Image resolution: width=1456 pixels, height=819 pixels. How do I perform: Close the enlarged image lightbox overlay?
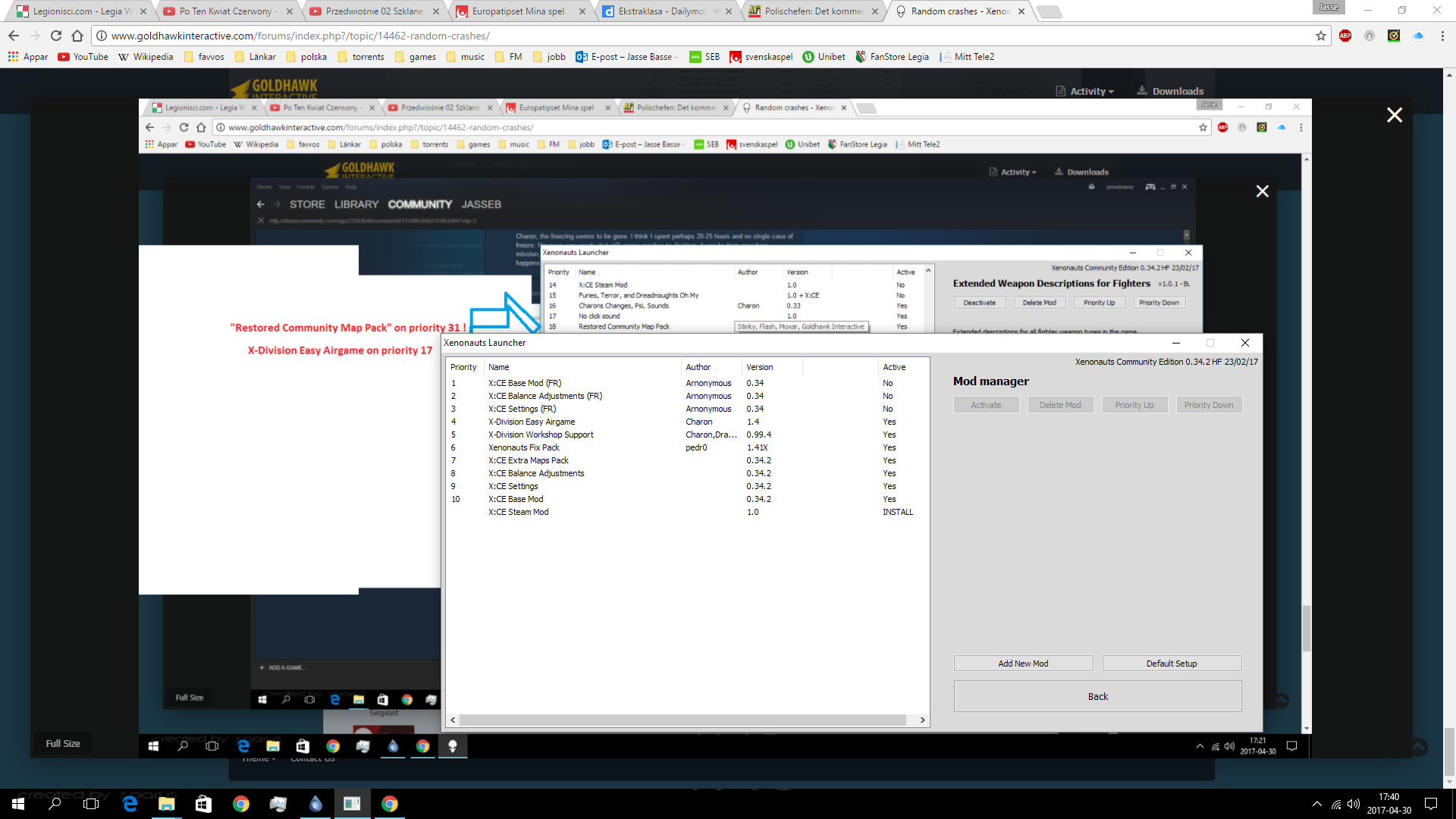(1394, 115)
